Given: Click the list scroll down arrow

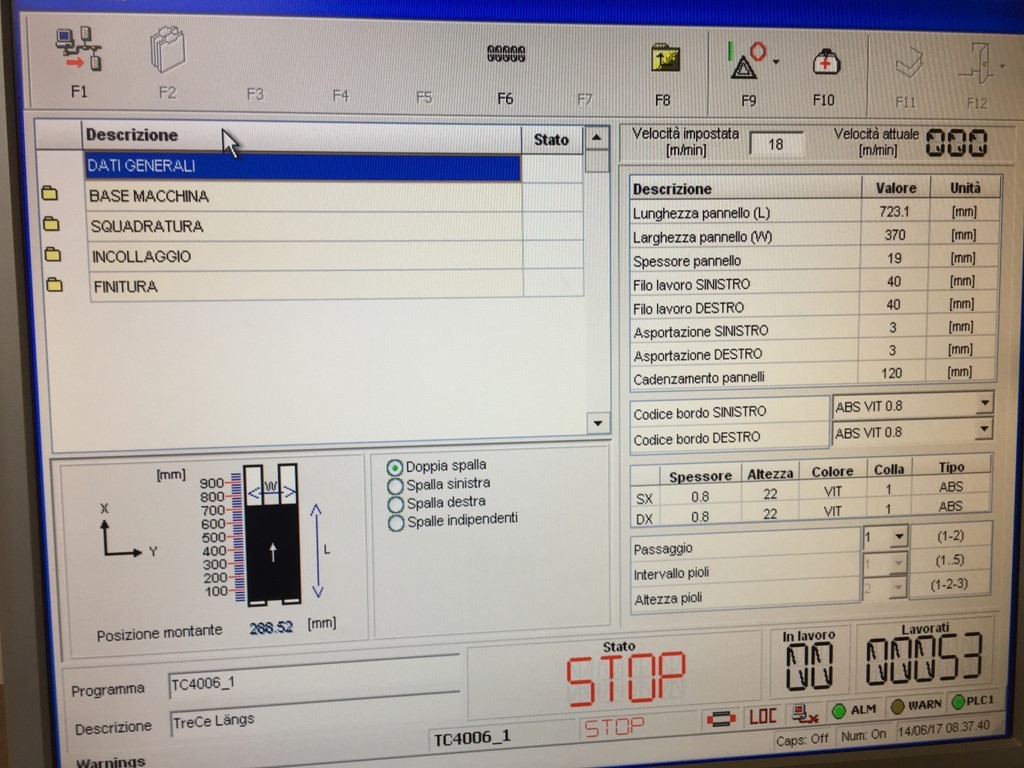Looking at the screenshot, I should [598, 423].
